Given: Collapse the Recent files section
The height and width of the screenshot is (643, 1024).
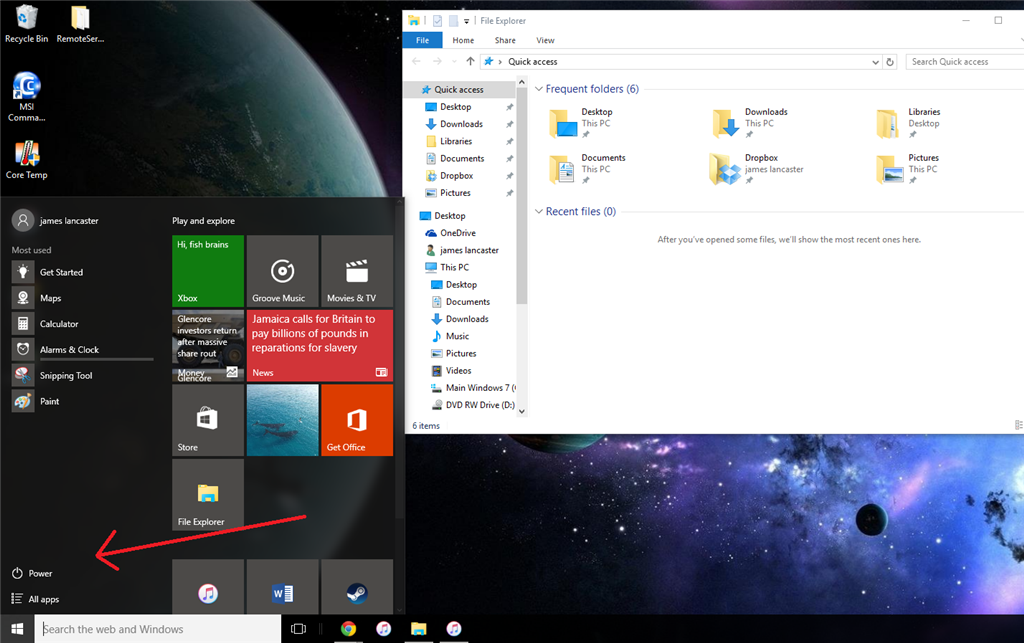Looking at the screenshot, I should 539,212.
